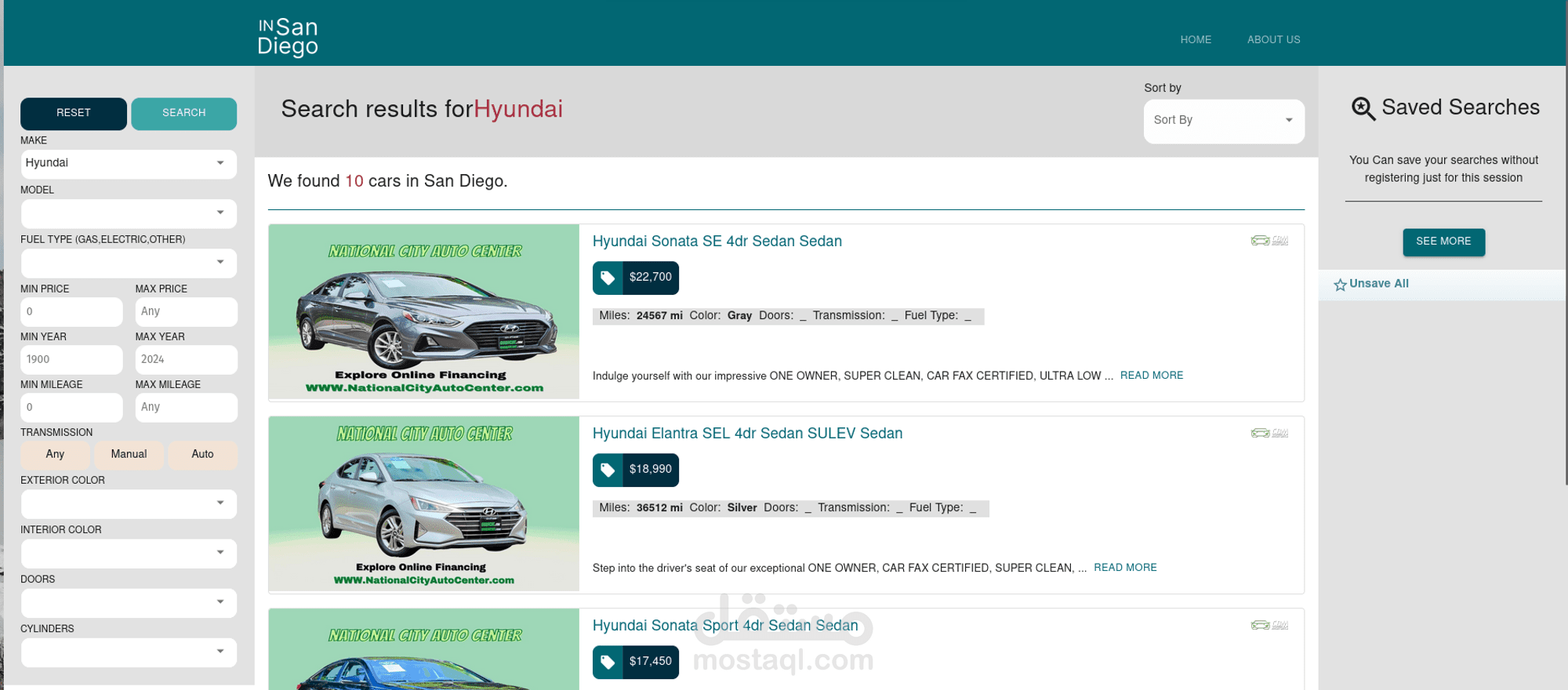1568x690 pixels.
Task: Click the $22,700 price label
Action: click(x=651, y=278)
